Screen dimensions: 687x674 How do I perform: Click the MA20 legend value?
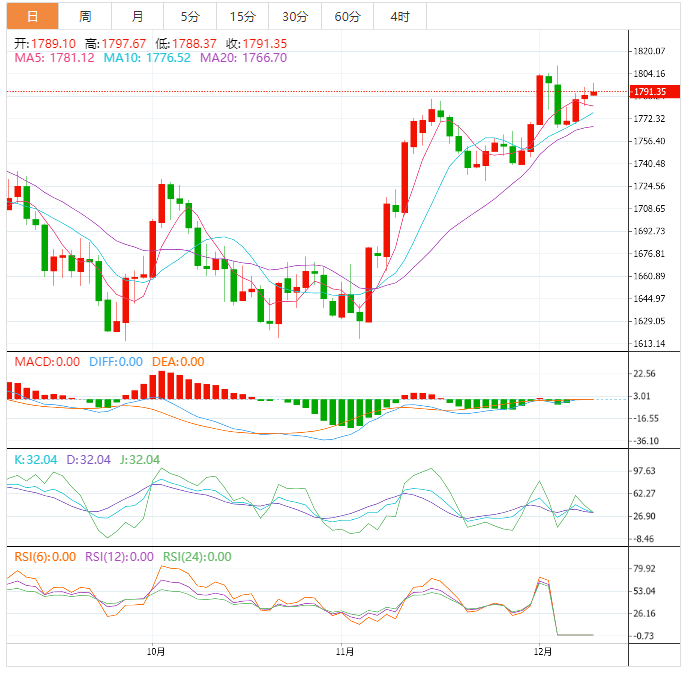pos(243,58)
